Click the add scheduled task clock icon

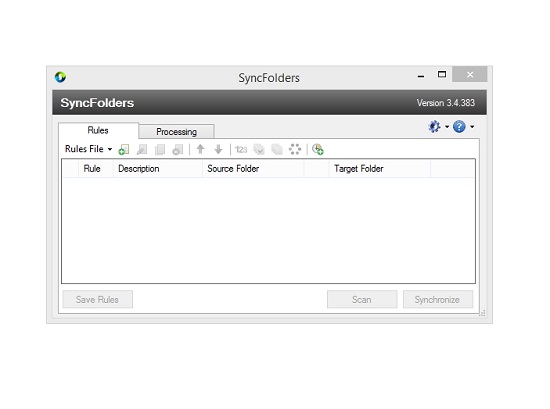pos(317,149)
